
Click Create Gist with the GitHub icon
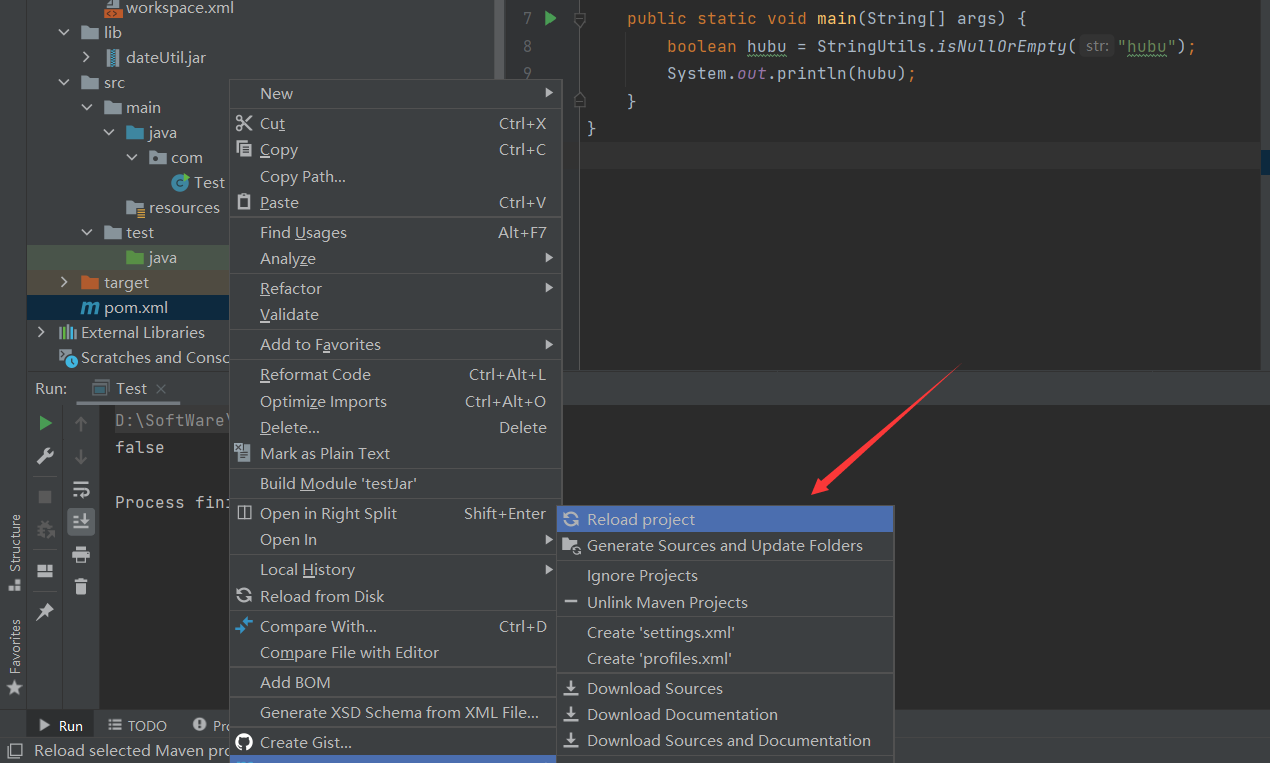pos(305,742)
